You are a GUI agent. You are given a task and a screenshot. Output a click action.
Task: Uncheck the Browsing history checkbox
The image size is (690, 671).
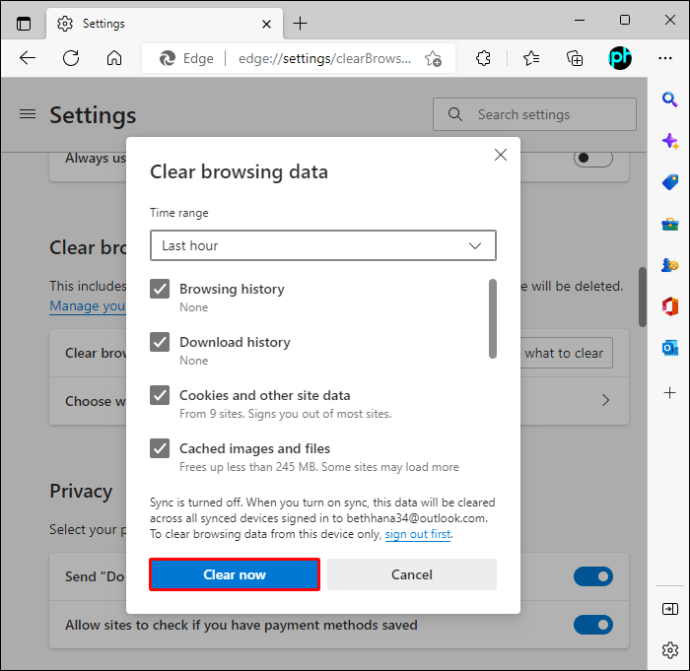tap(159, 289)
